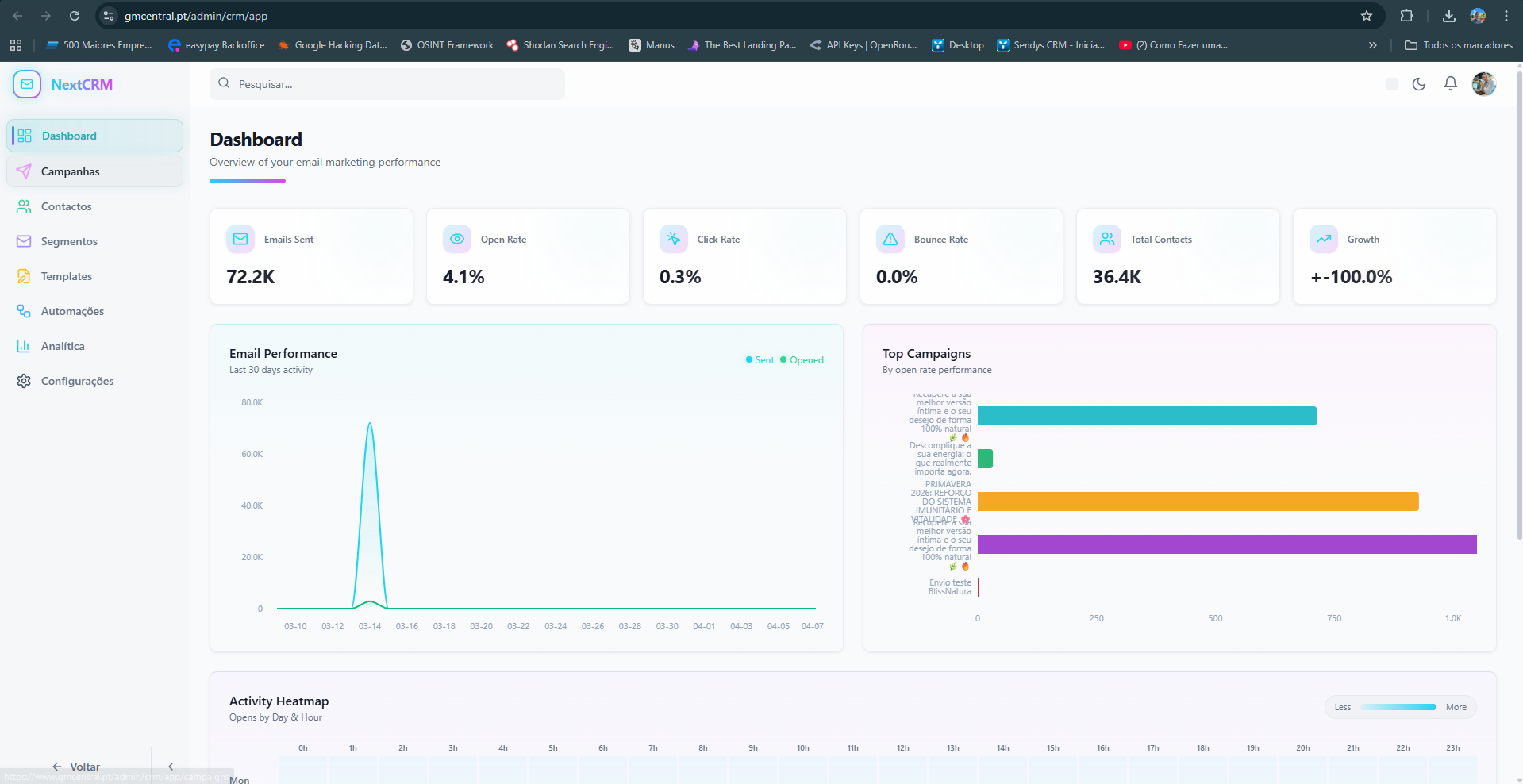Go to Automações section
The width and height of the screenshot is (1523, 784).
click(72, 311)
